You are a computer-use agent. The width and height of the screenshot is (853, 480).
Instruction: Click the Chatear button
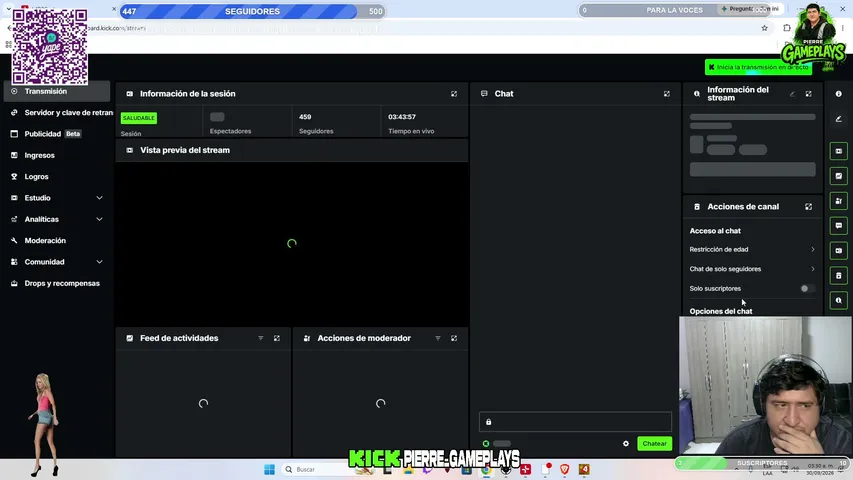point(654,444)
